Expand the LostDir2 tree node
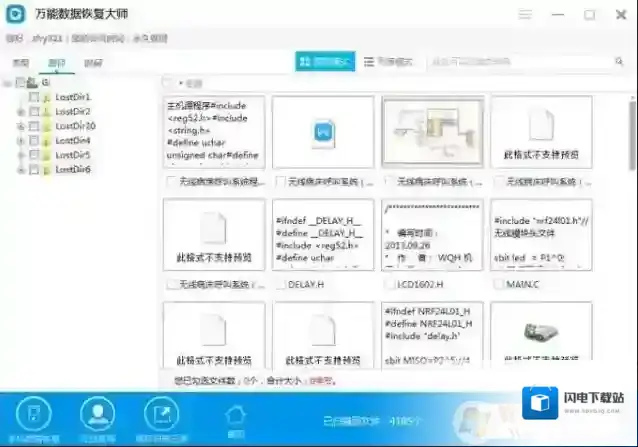Image resolution: width=638 pixels, height=447 pixels. 20,112
